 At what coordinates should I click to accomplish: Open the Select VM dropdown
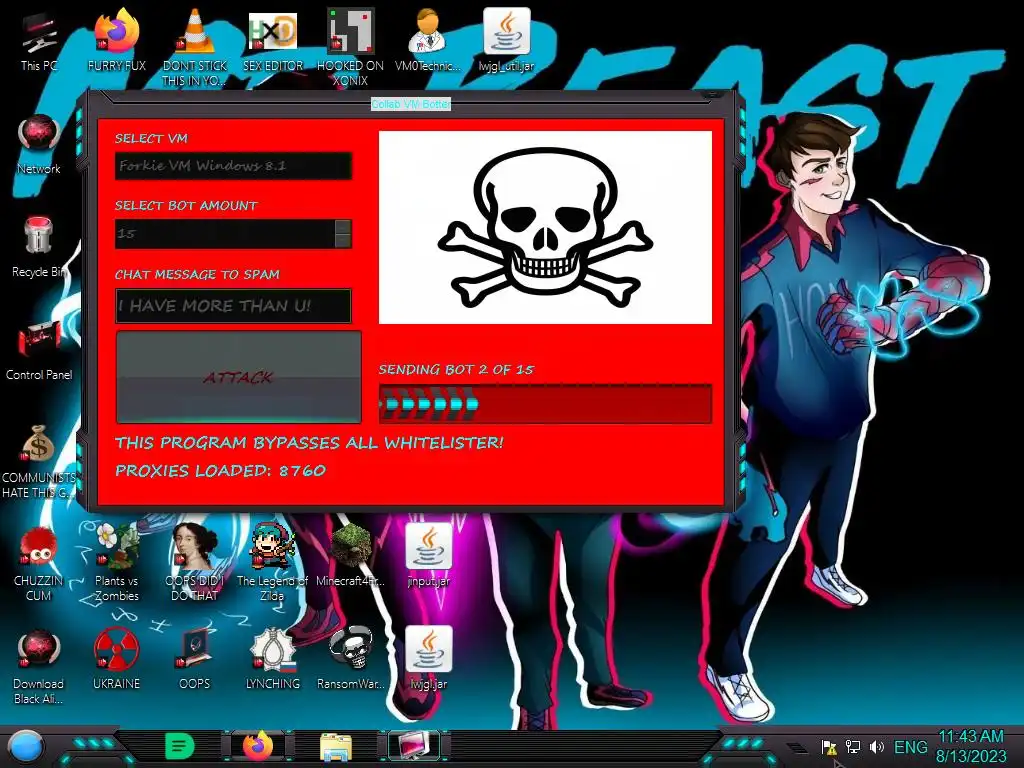pyautogui.click(x=233, y=166)
